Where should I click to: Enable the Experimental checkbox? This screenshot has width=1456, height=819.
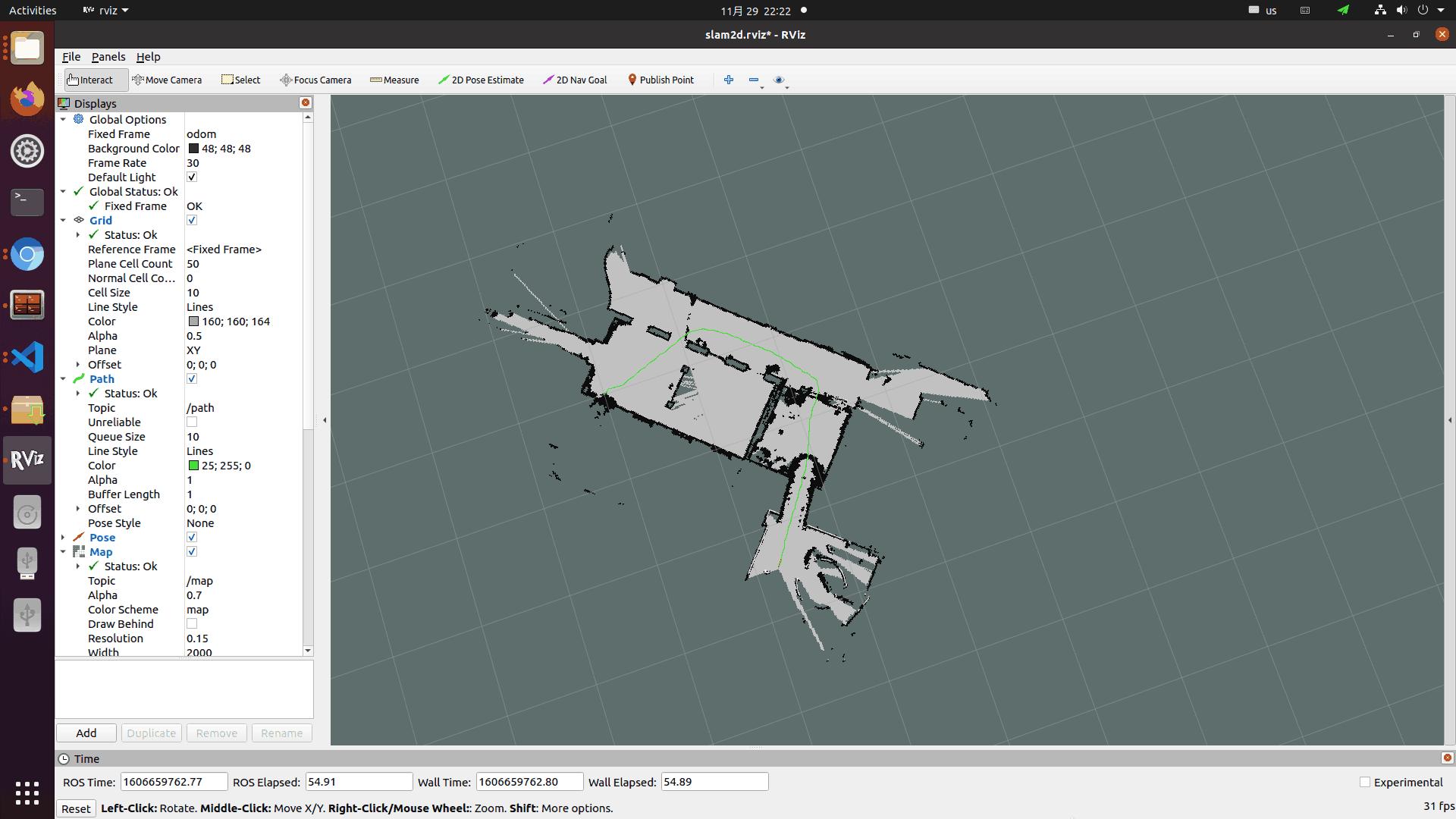(x=1365, y=782)
